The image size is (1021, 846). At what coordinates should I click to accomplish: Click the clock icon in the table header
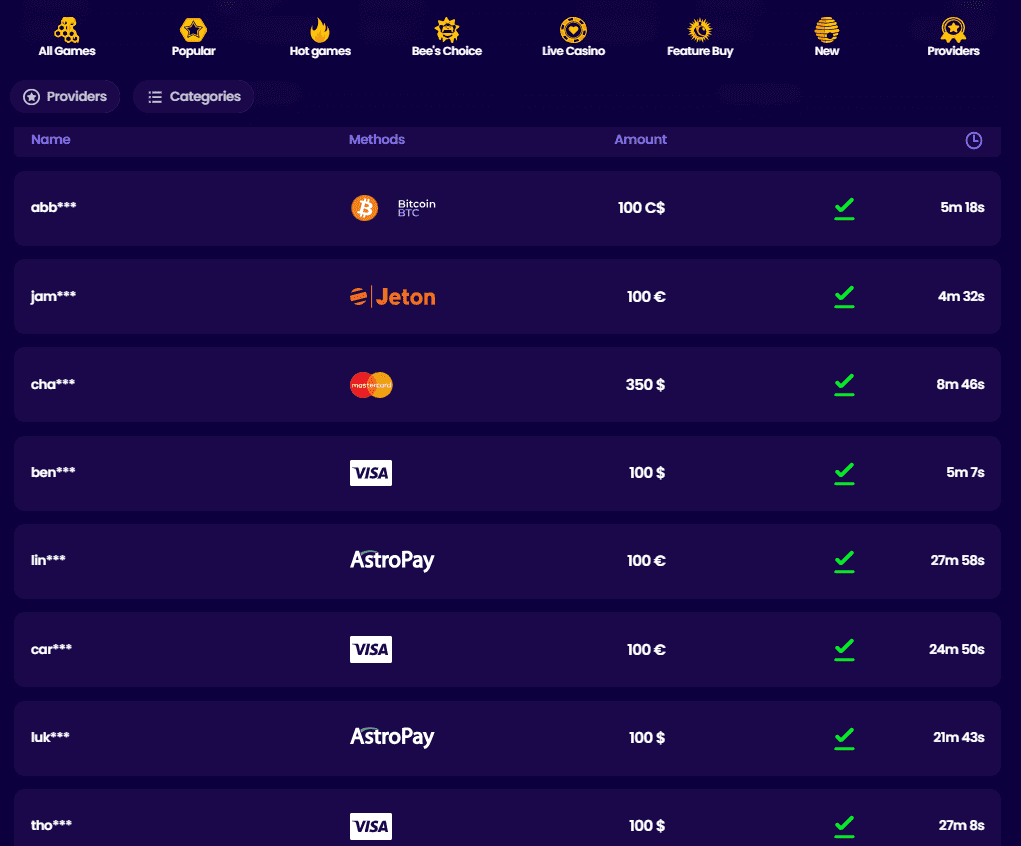pos(973,140)
